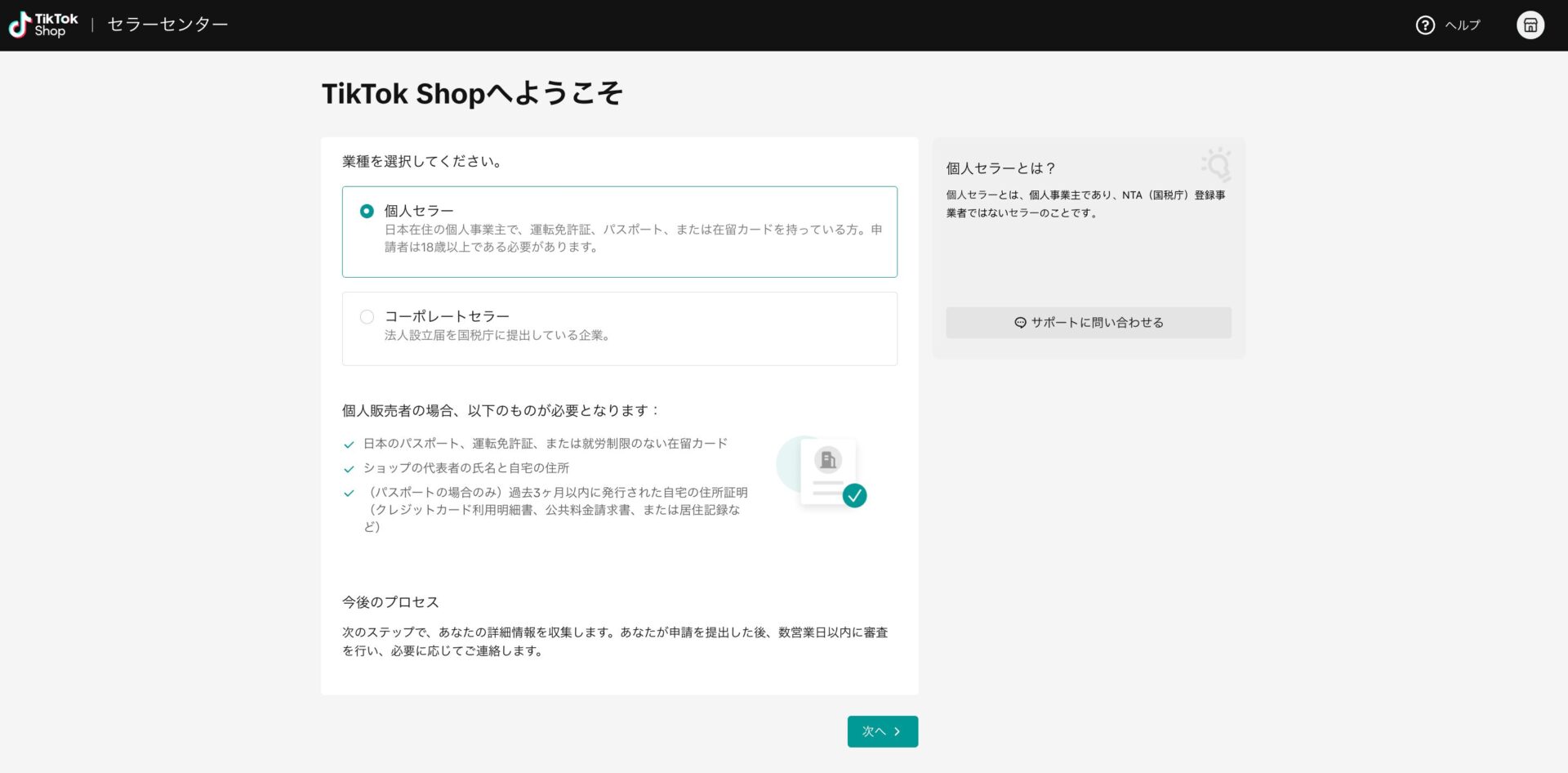Image resolution: width=1568 pixels, height=773 pixels.
Task: Click the 個人セラー option card
Action: [619, 231]
